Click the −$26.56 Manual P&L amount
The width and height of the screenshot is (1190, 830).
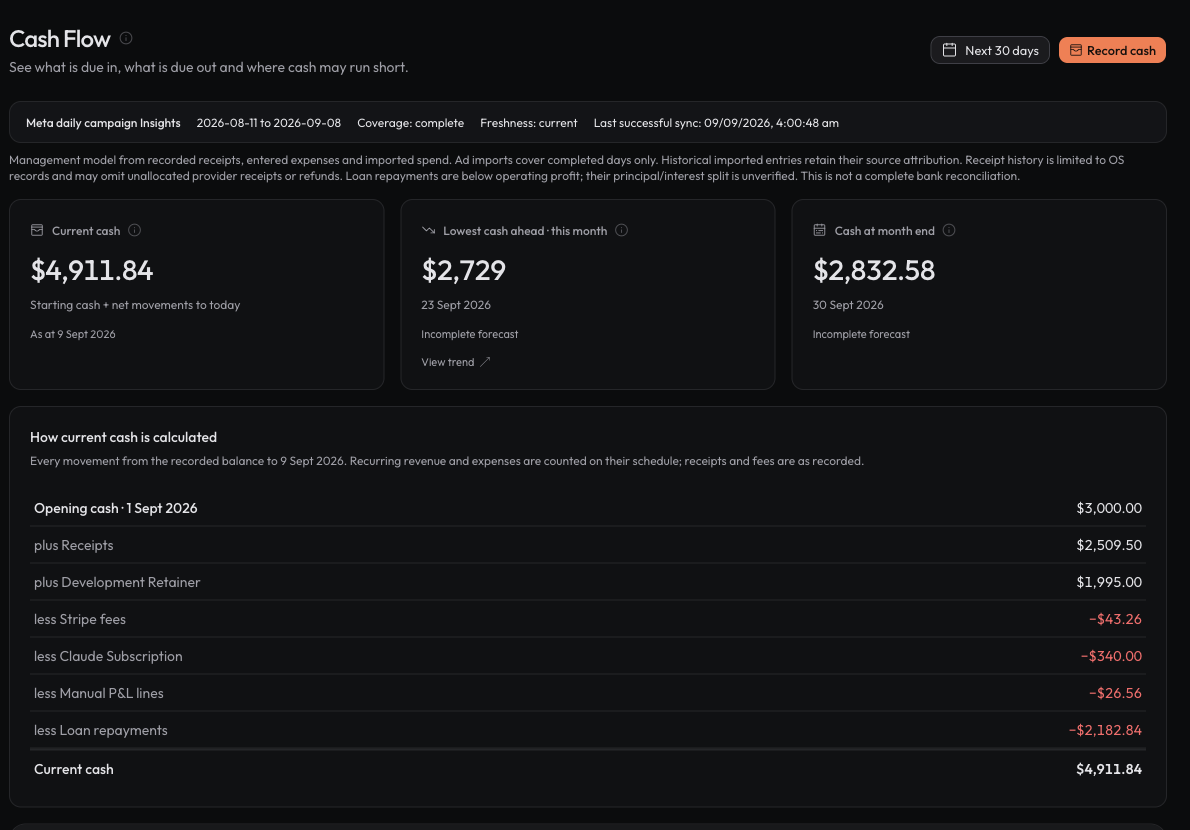1115,693
